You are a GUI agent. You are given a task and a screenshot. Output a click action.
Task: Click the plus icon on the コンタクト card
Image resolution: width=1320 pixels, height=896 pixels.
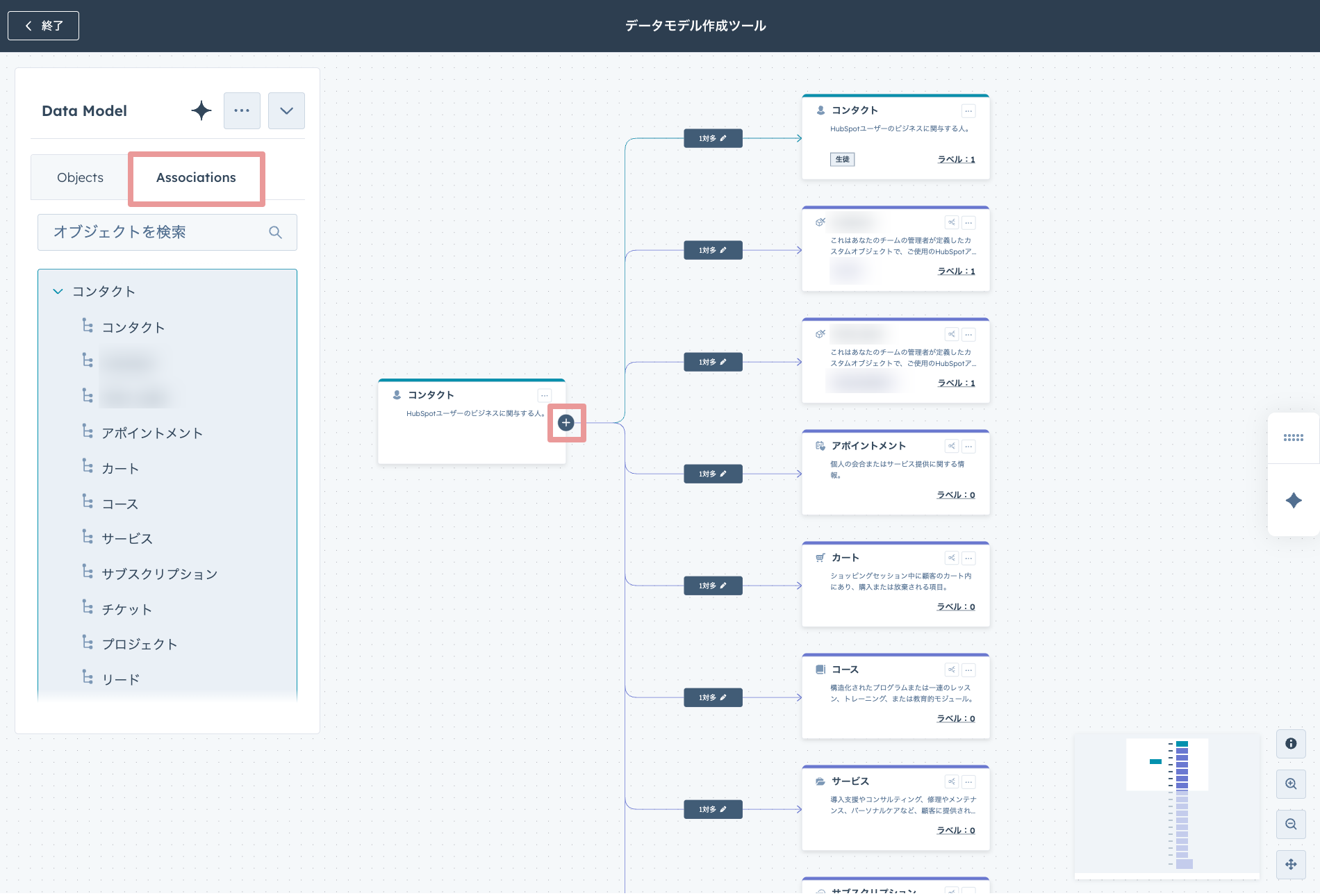pyautogui.click(x=566, y=422)
